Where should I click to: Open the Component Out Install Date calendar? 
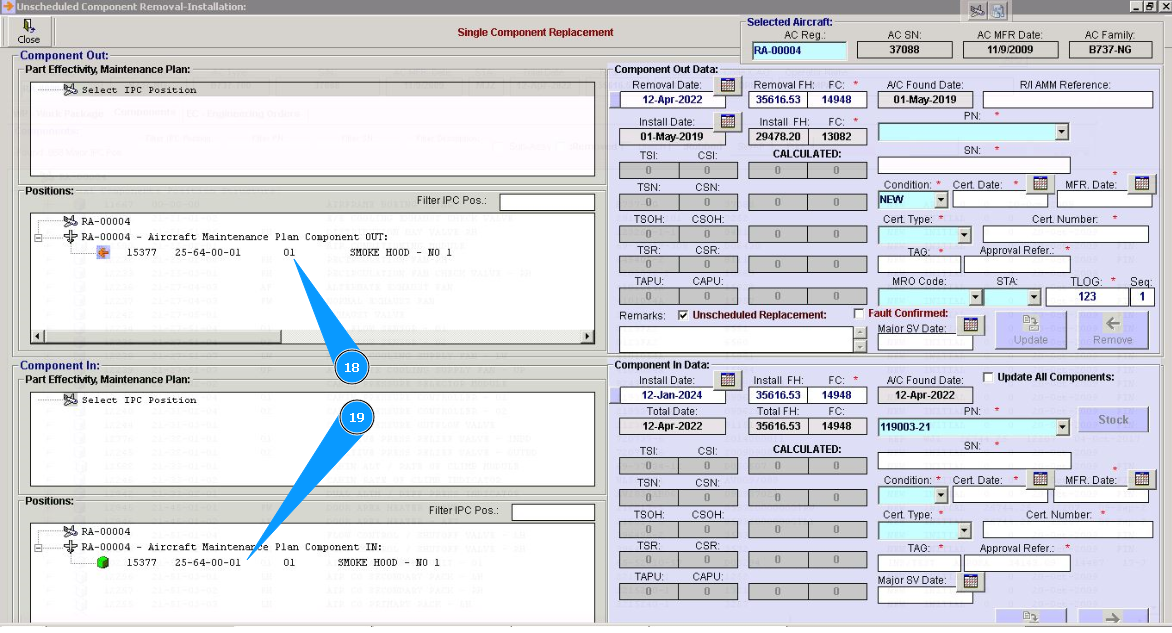coord(728,121)
